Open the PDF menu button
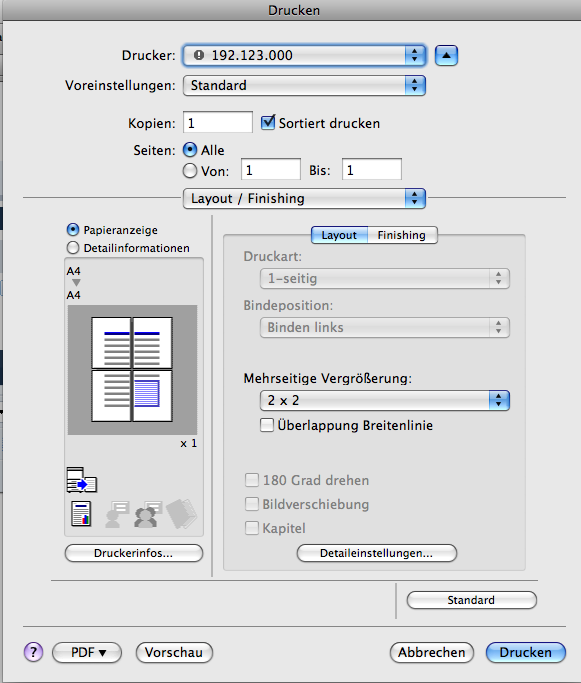 [x=87, y=652]
